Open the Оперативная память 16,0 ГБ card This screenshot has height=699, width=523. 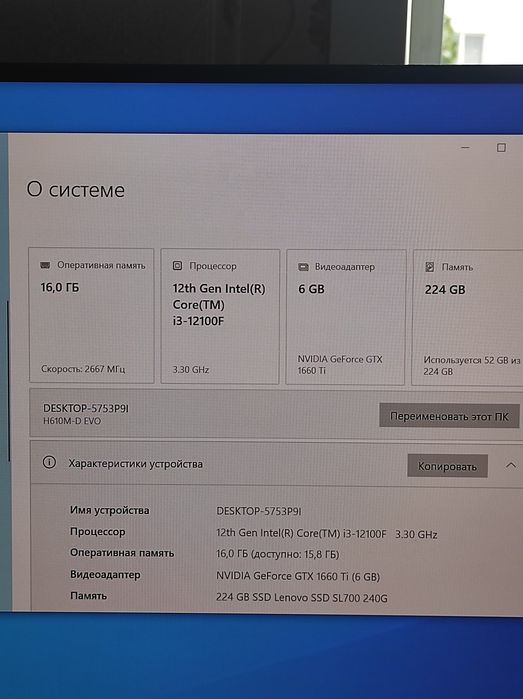point(91,316)
